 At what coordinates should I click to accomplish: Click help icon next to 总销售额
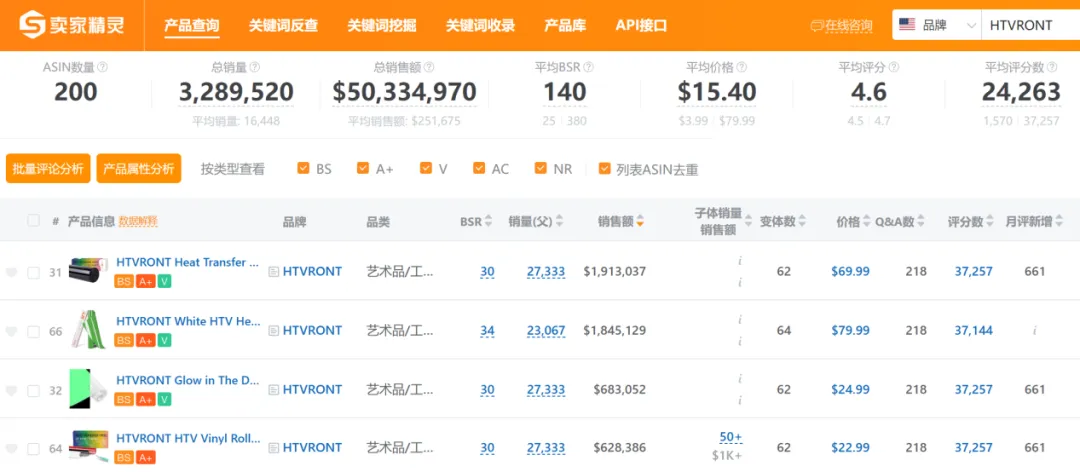click(429, 68)
